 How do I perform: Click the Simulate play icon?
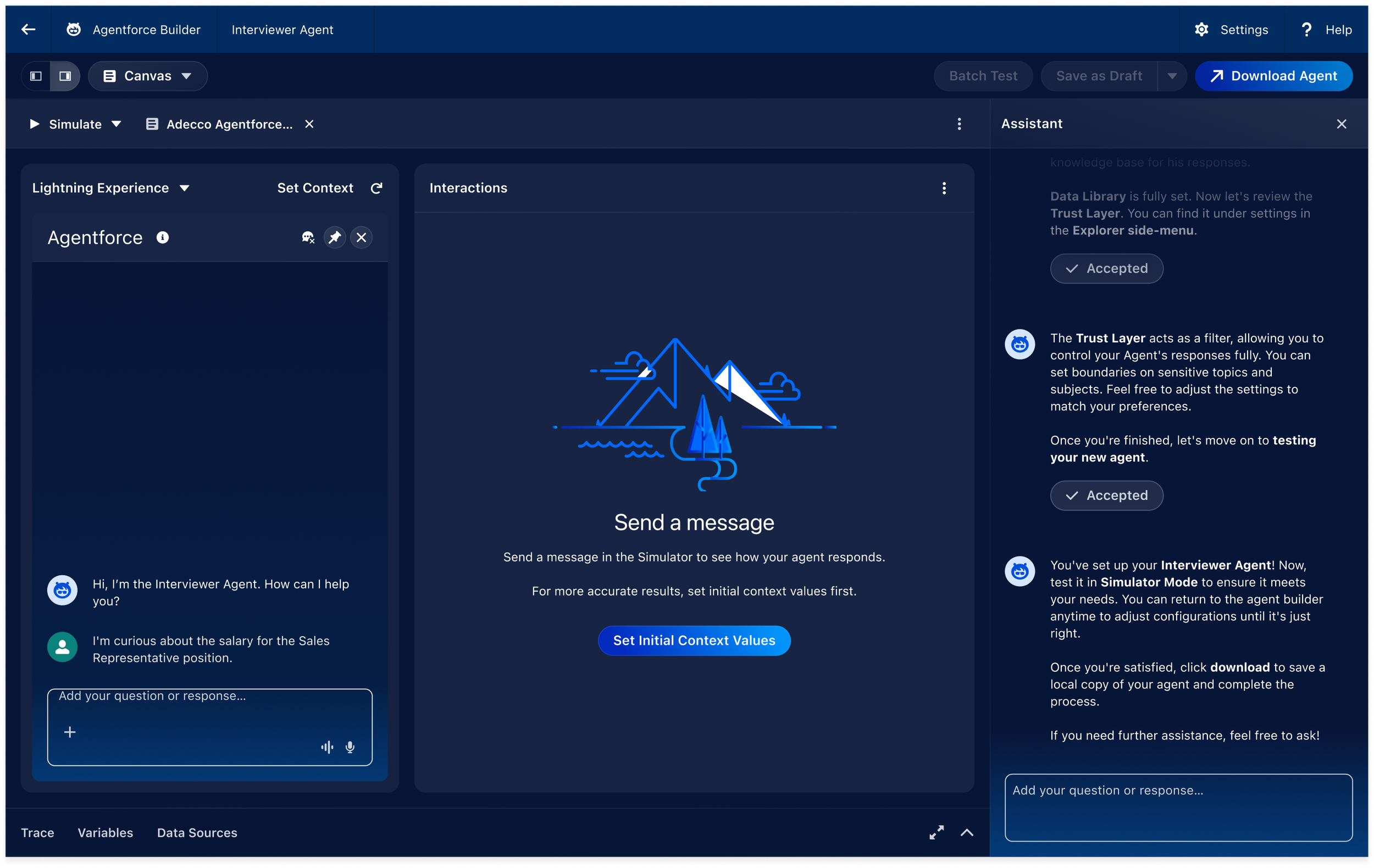coord(34,124)
